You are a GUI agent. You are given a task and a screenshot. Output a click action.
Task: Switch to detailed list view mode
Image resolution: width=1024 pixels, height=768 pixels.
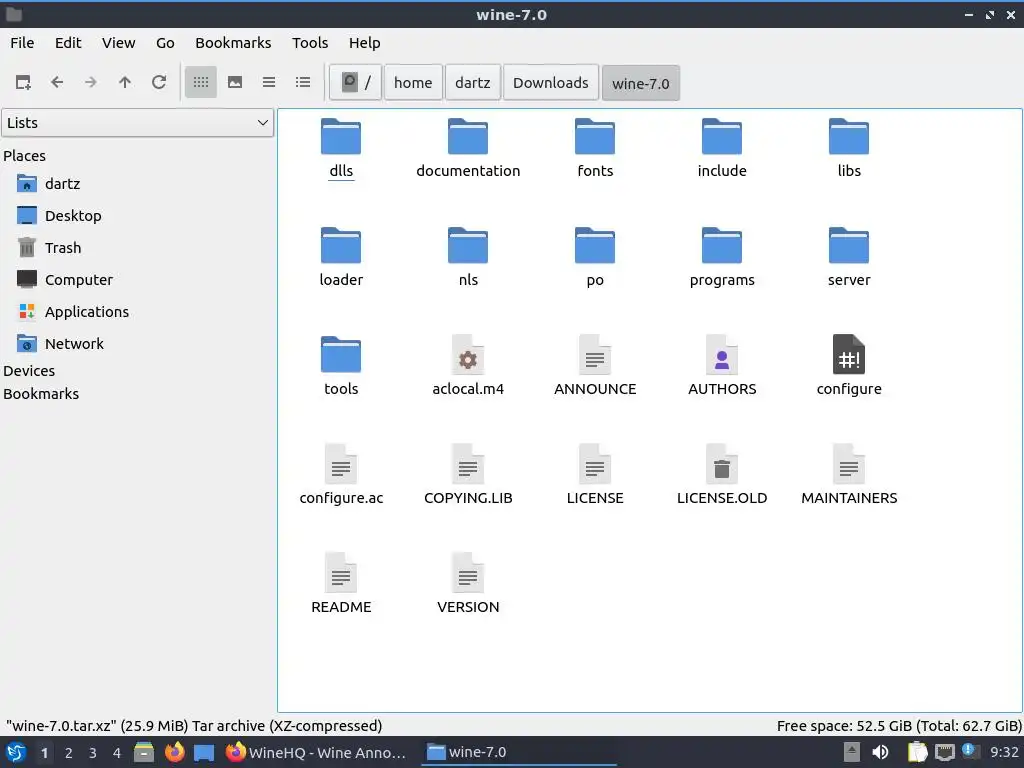coord(303,82)
